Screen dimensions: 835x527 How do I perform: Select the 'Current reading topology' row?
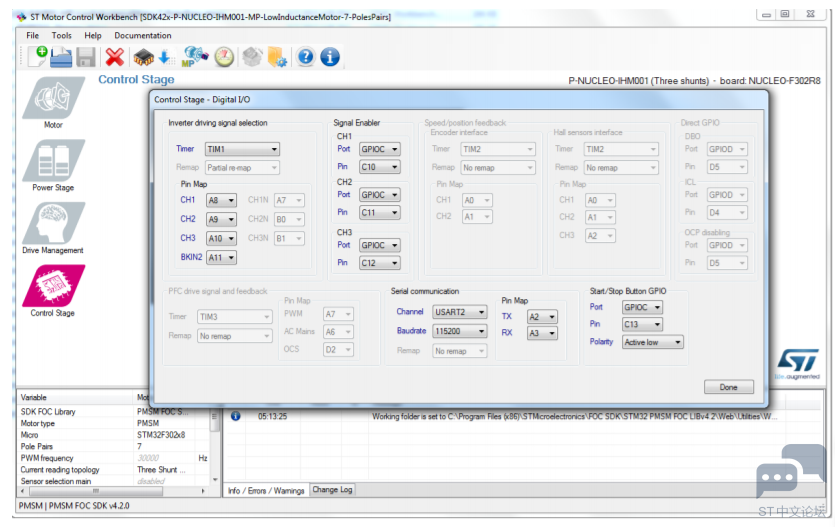[114, 470]
